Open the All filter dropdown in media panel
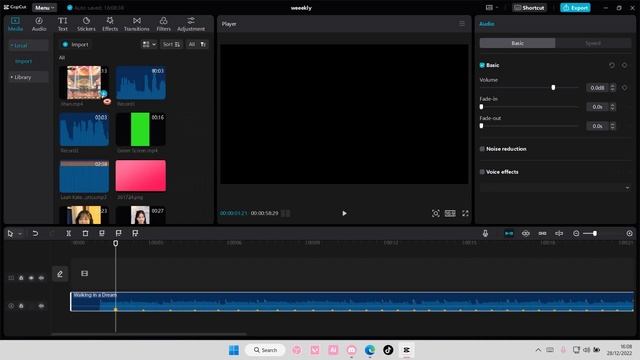This screenshot has height=360, width=640. (x=197, y=44)
